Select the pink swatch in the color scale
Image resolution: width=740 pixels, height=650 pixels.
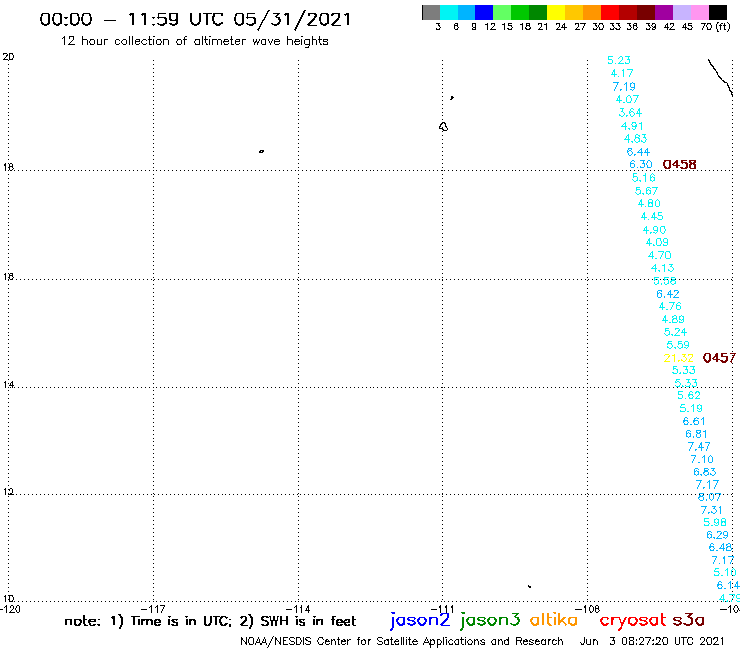tap(699, 12)
